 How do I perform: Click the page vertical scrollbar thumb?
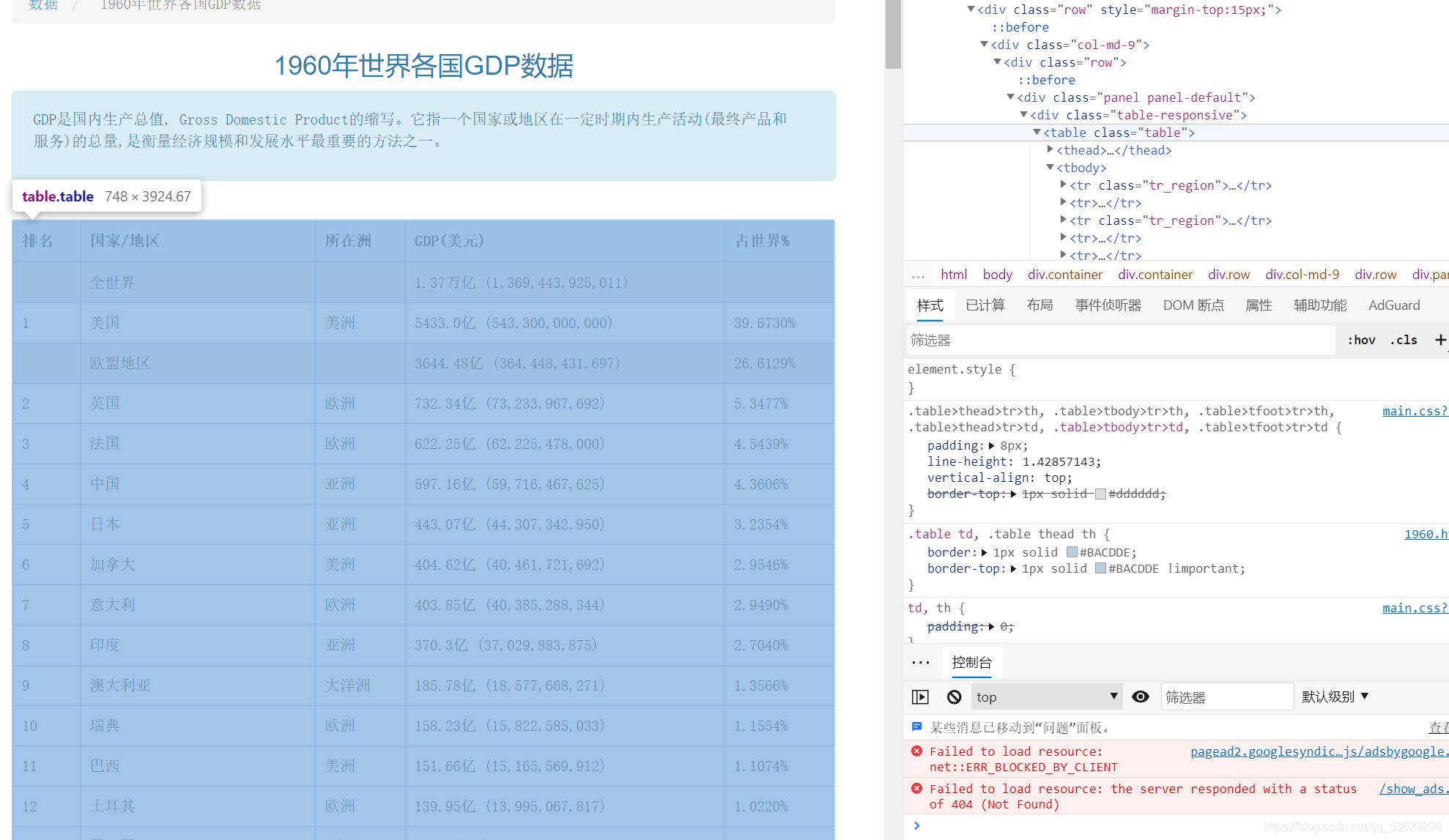point(893,33)
